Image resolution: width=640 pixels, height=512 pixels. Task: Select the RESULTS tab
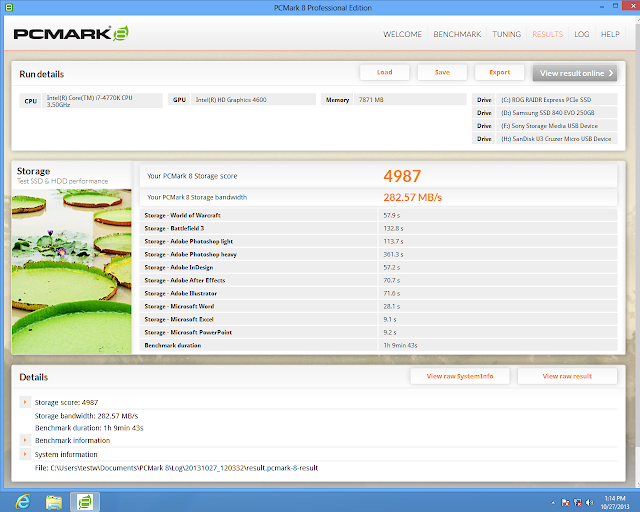pyautogui.click(x=547, y=34)
